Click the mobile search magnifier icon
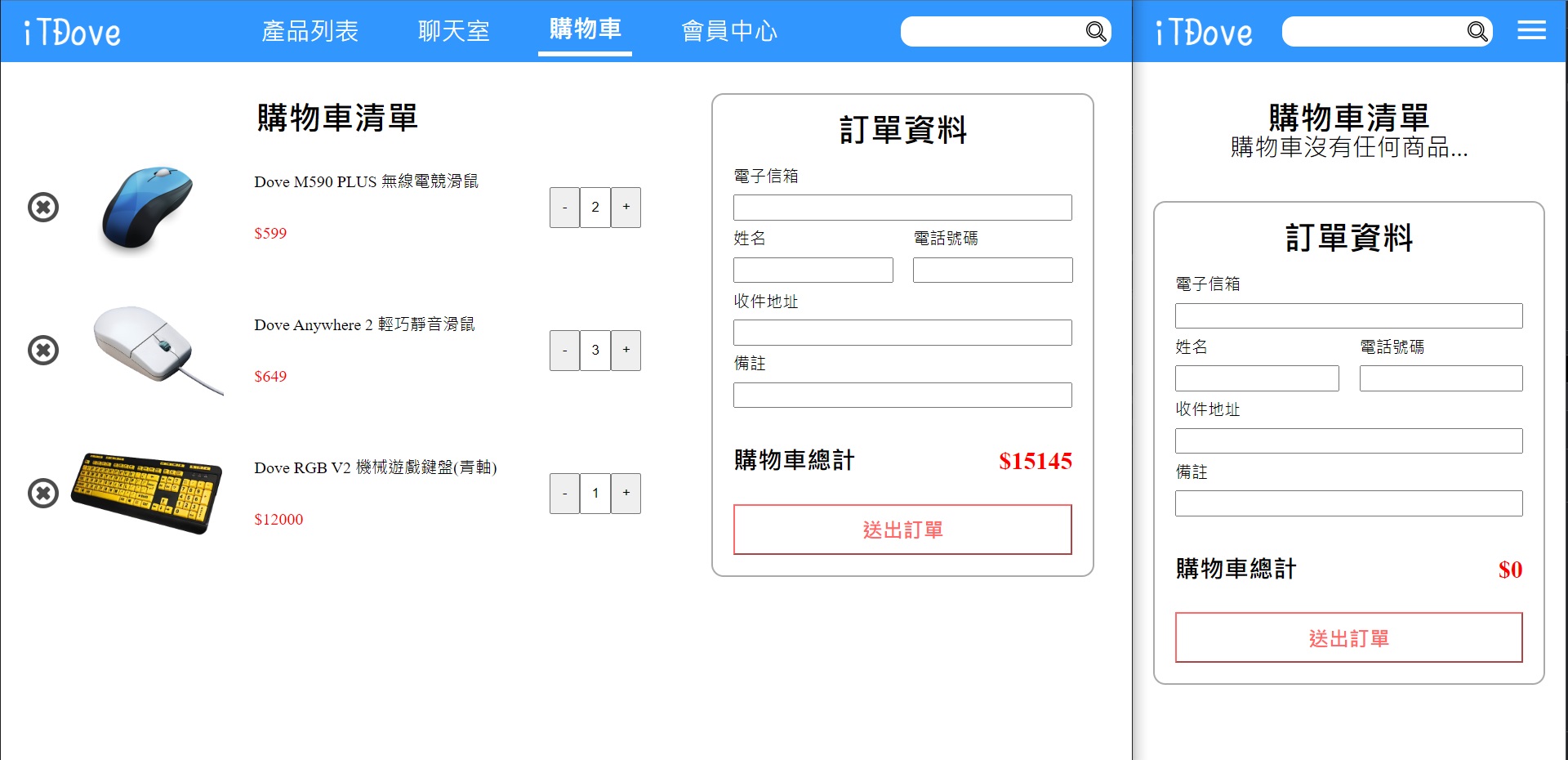This screenshot has width=1568, height=760. point(1477,31)
